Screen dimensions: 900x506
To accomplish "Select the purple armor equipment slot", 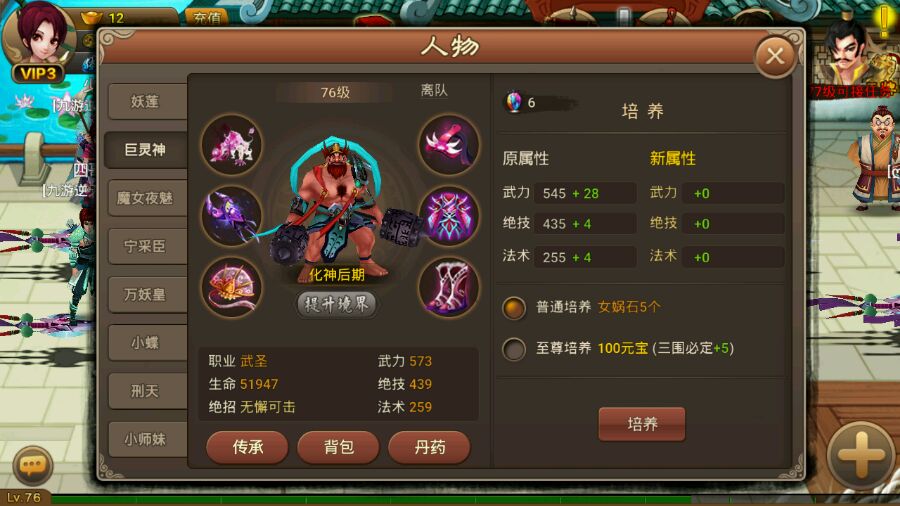I will 449,216.
